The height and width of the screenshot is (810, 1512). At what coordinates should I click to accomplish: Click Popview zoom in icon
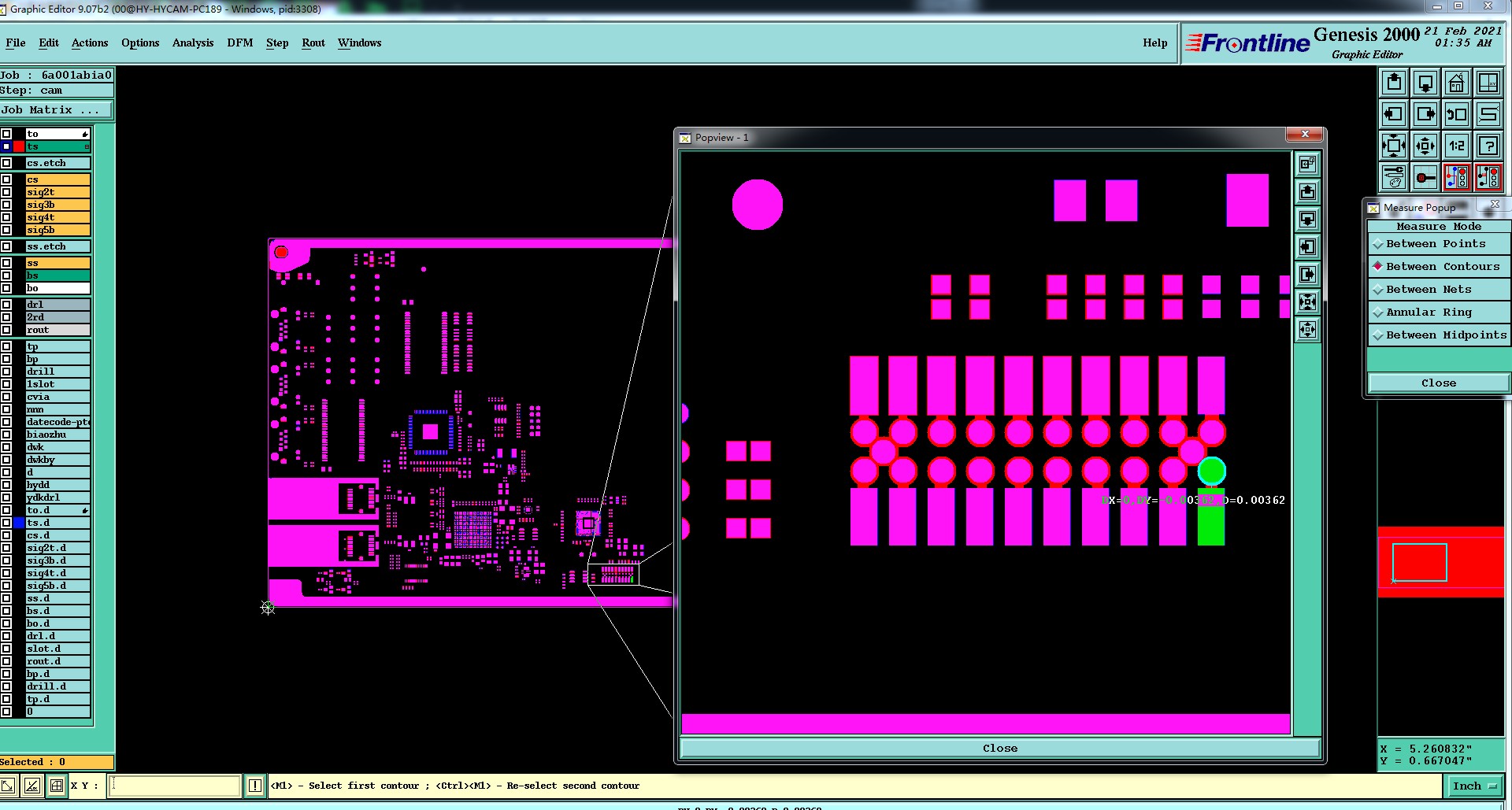point(1307,301)
